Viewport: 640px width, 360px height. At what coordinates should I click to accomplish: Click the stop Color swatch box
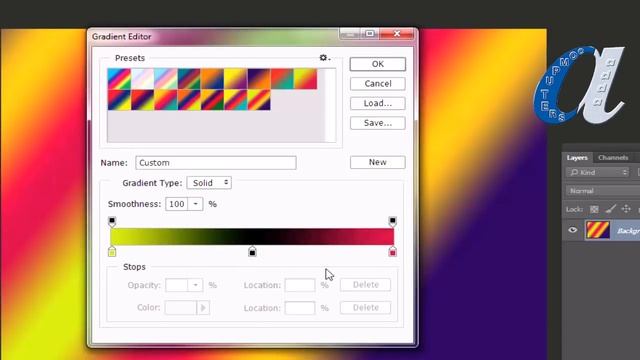coord(181,308)
